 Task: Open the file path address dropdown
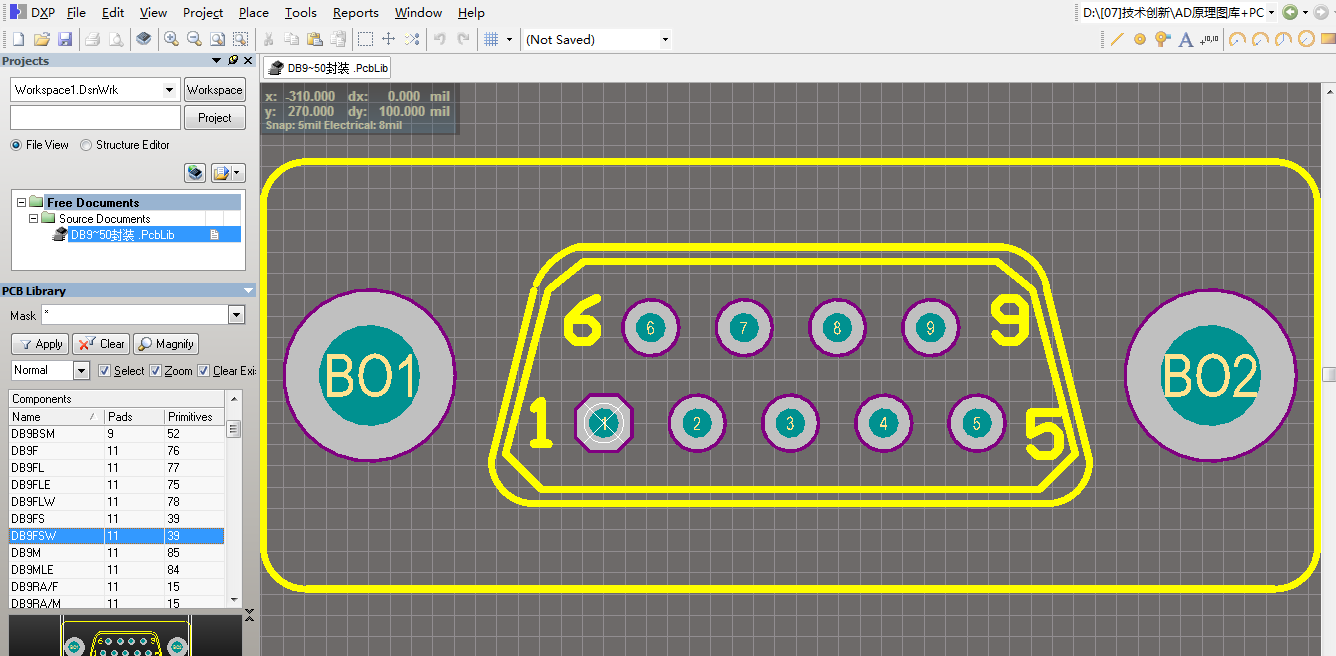1271,12
